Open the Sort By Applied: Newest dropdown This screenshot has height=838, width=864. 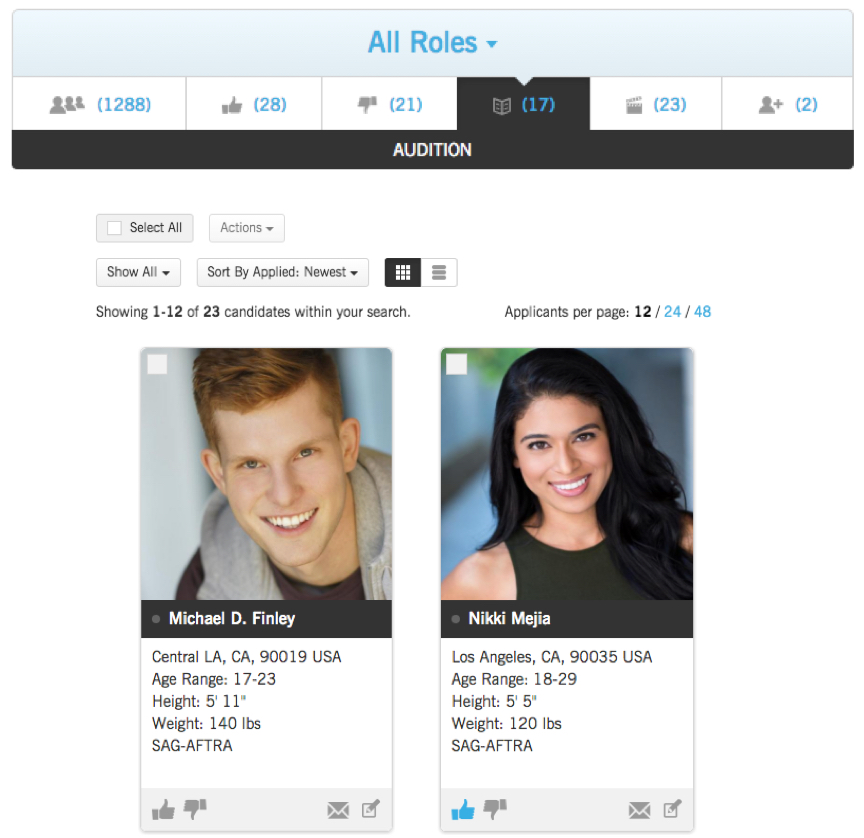282,272
